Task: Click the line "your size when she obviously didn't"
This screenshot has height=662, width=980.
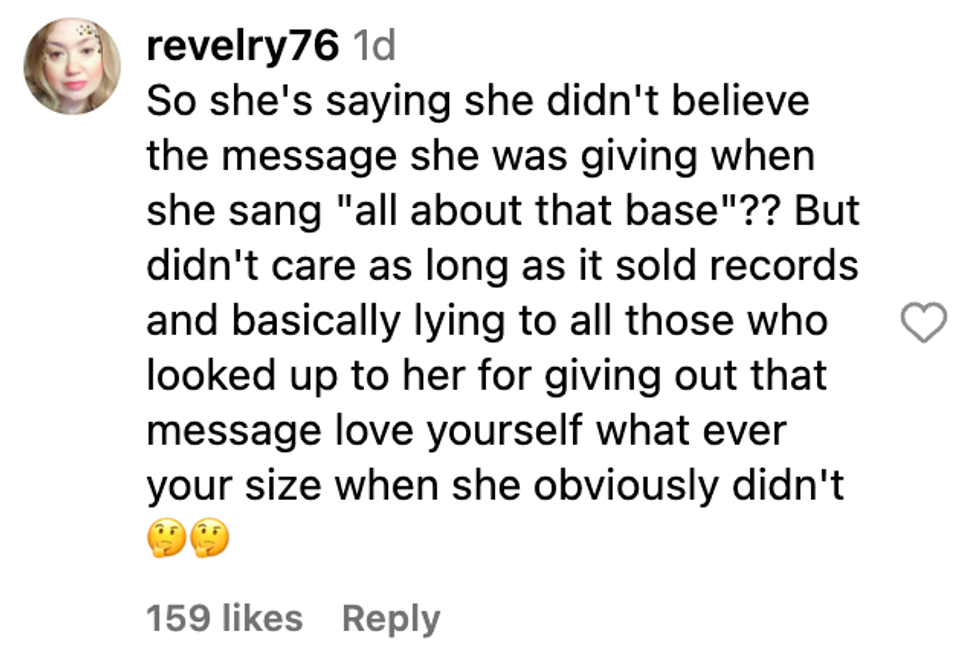Action: 495,486
